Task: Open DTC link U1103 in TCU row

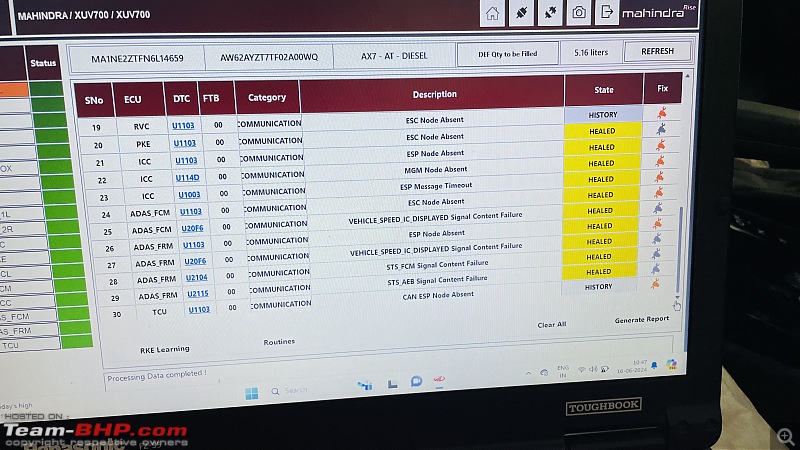Action: [x=199, y=310]
